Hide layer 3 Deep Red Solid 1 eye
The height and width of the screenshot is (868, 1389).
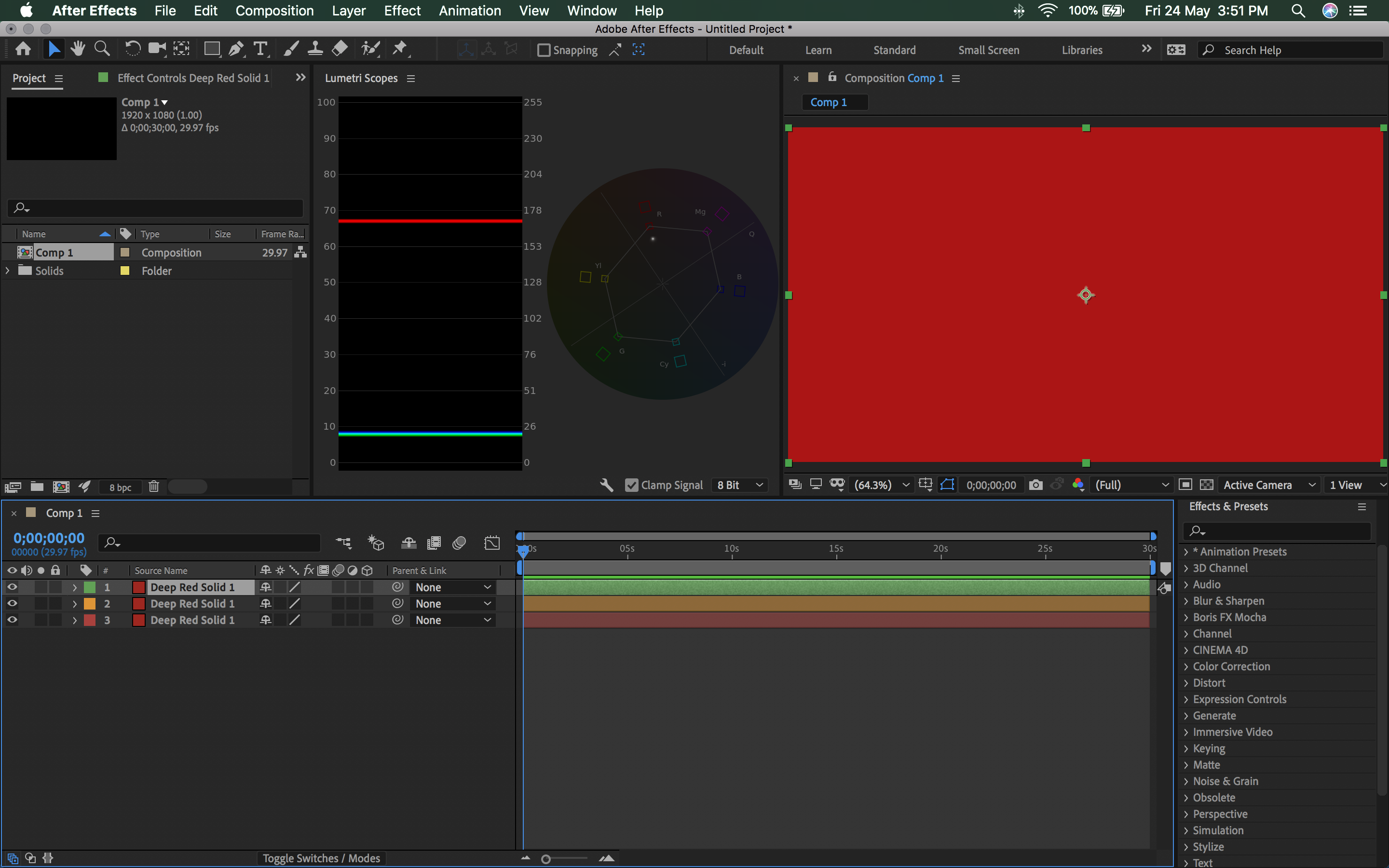coord(12,620)
